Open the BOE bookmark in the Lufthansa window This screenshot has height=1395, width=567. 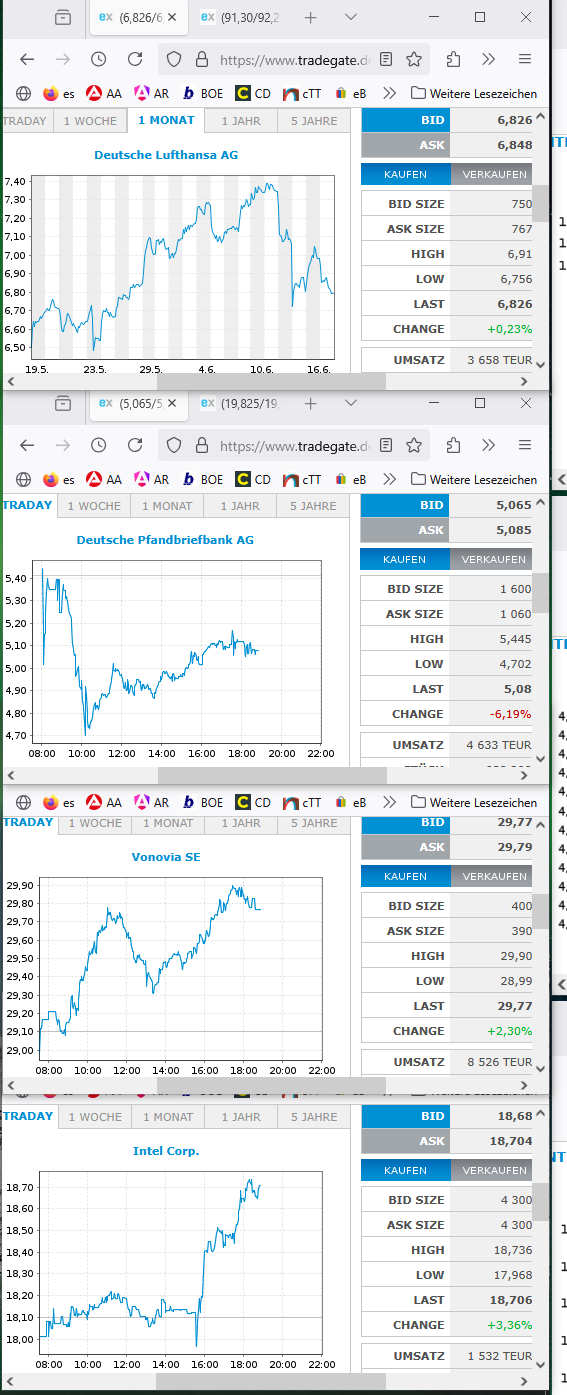click(x=203, y=93)
